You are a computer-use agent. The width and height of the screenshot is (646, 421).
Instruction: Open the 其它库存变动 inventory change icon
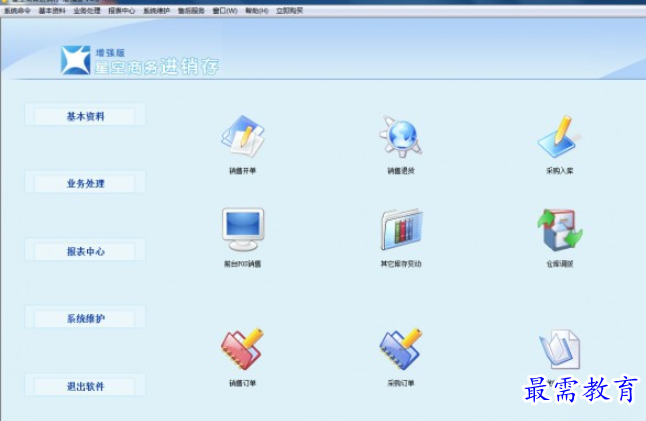[401, 229]
